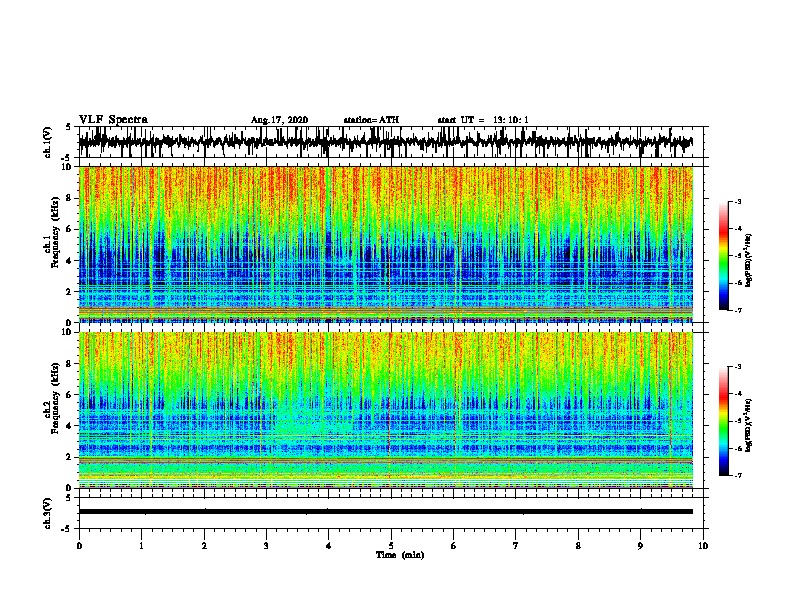This screenshot has height=612, width=792.
Task: Click the ch.1 frequency tick label "6"
Action: tap(70, 229)
